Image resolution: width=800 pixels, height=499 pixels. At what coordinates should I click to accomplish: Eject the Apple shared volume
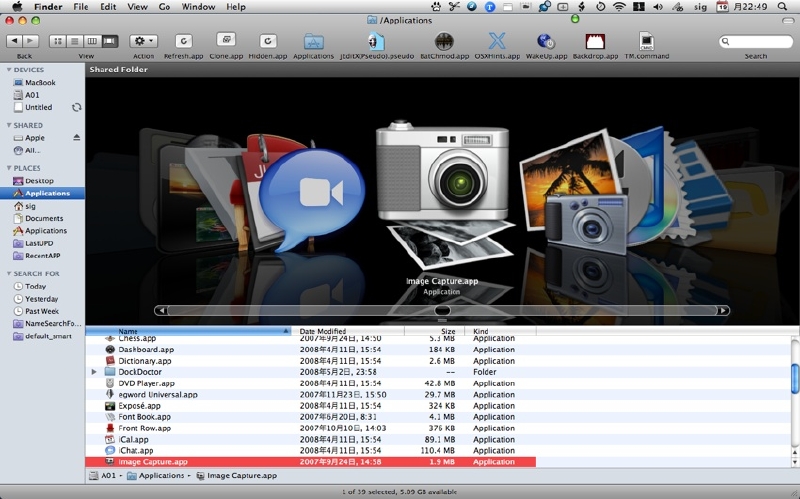(x=77, y=137)
